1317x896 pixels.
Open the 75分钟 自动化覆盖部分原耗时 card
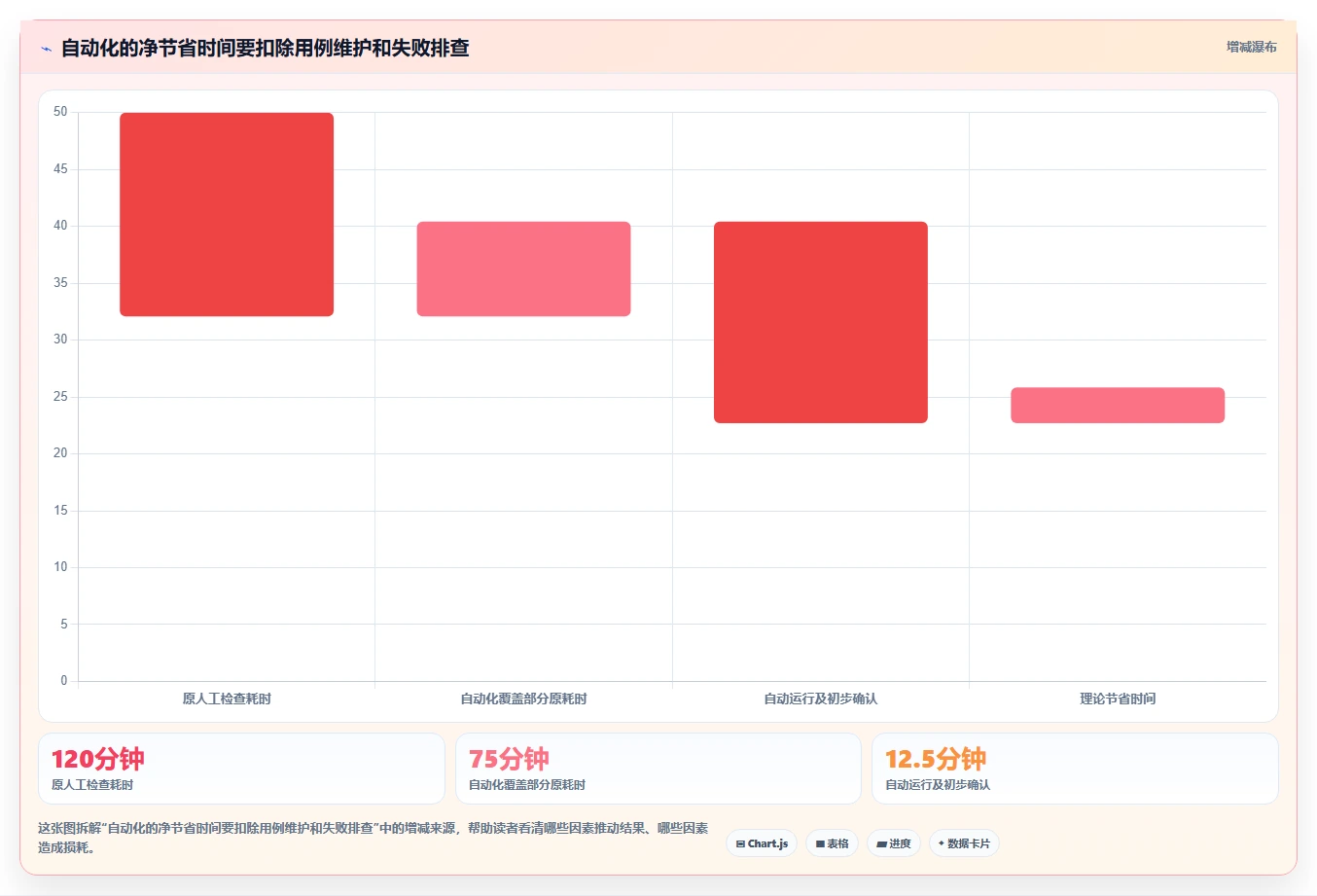(x=658, y=769)
